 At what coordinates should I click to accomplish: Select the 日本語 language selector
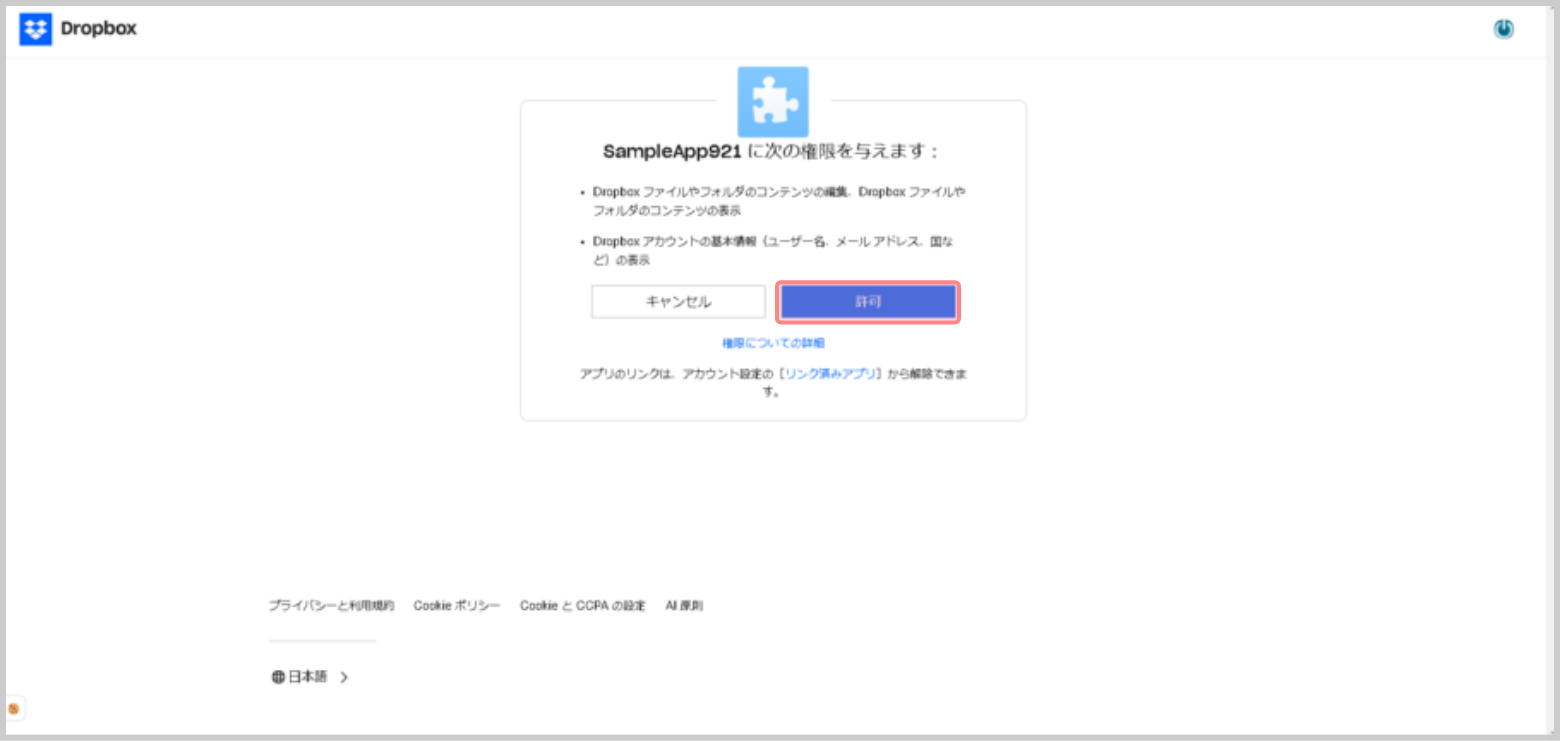pos(310,677)
